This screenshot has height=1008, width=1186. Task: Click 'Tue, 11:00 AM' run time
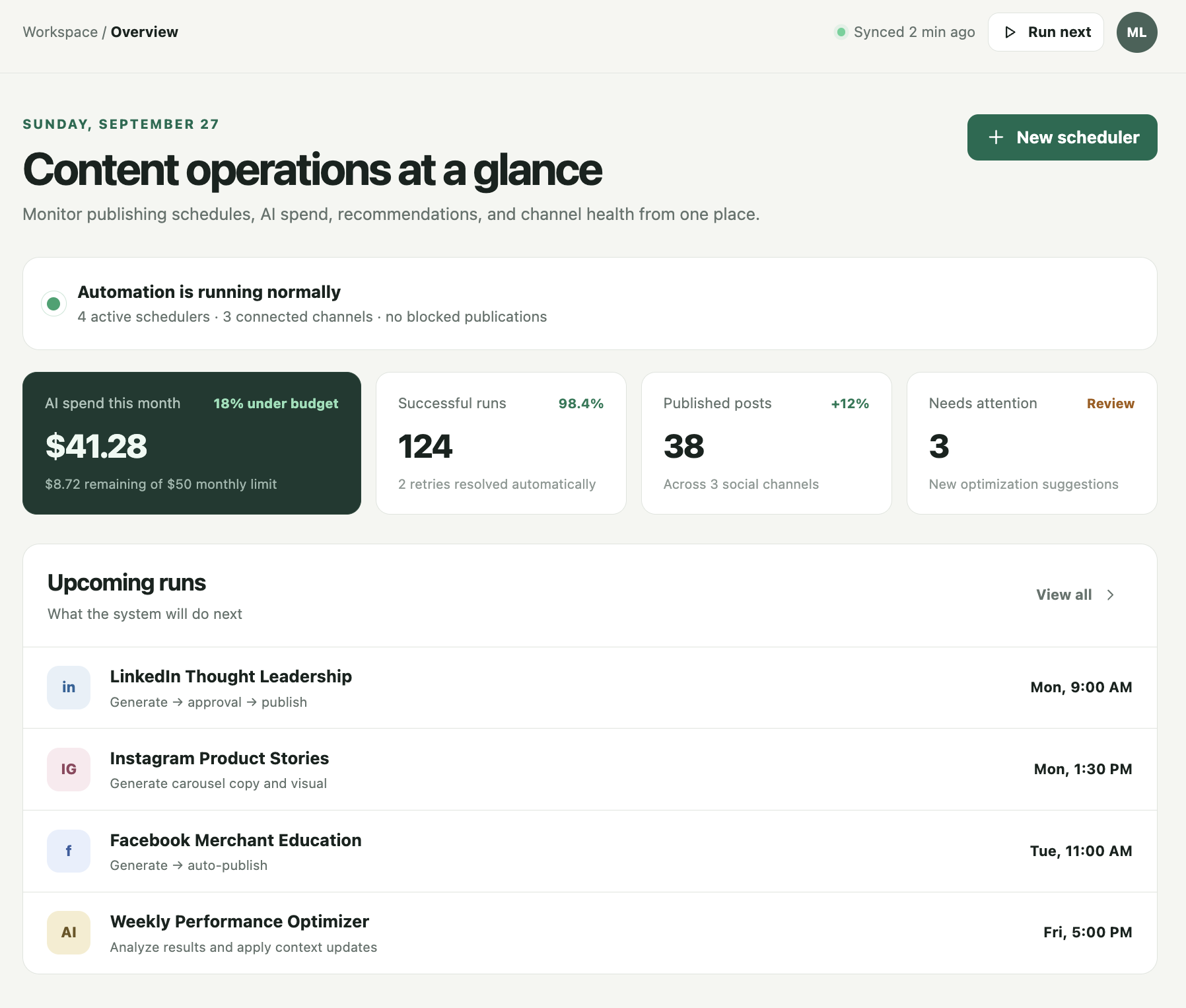(1081, 851)
